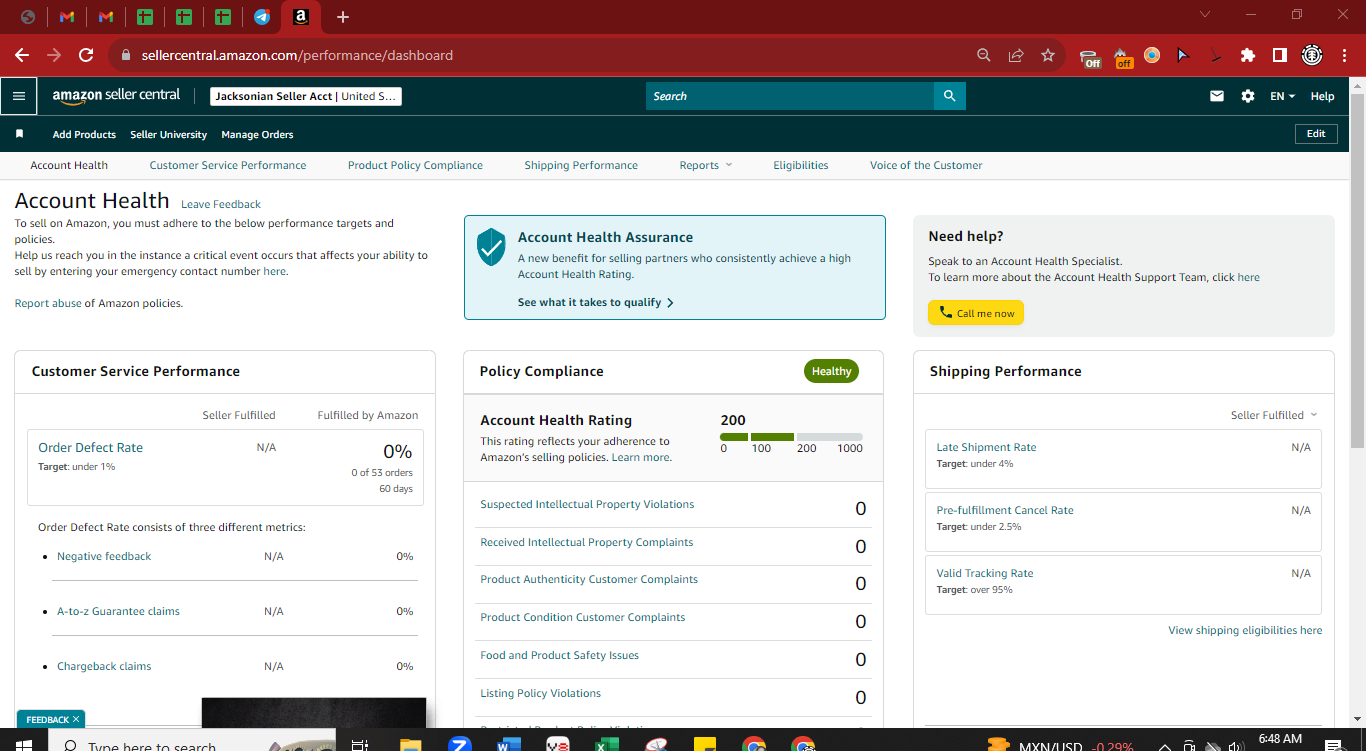Viewport: 1366px width, 751px height.
Task: Click the Amazon Seller Central logo
Action: pos(116,96)
